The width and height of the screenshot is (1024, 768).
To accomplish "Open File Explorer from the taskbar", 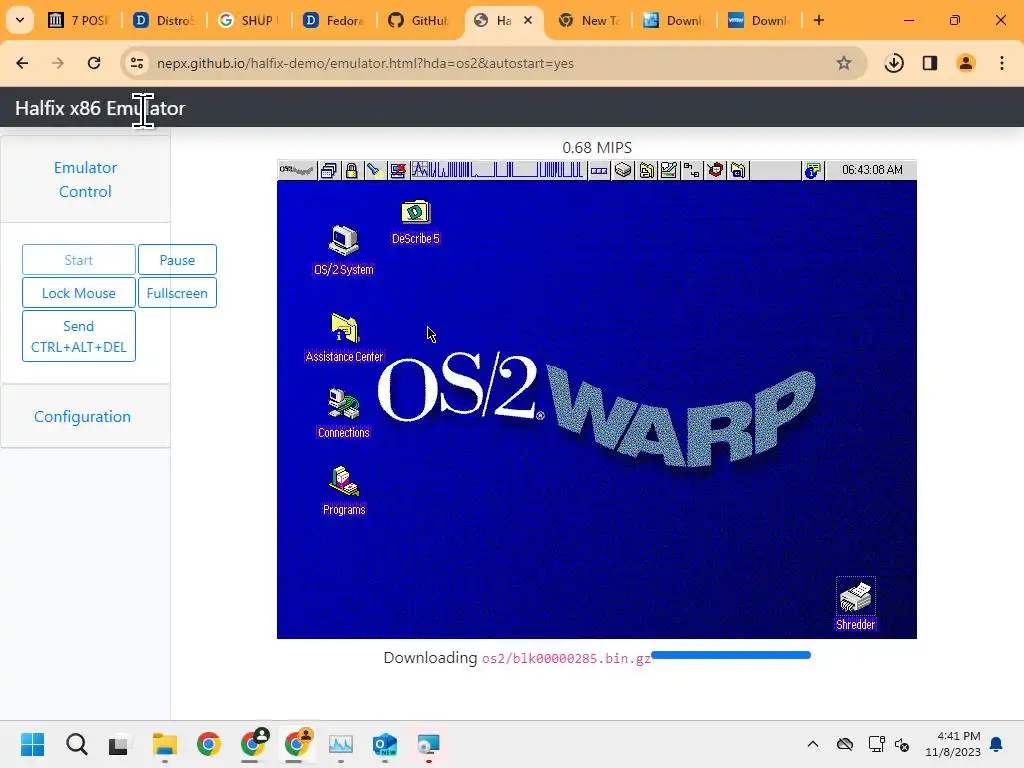I will (165, 744).
